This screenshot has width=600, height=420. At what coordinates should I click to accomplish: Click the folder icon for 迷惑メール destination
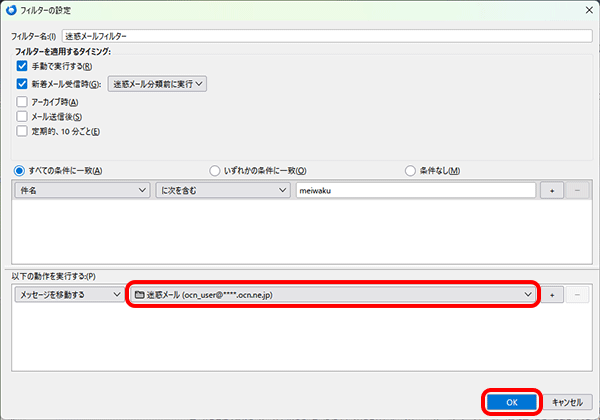coord(140,295)
